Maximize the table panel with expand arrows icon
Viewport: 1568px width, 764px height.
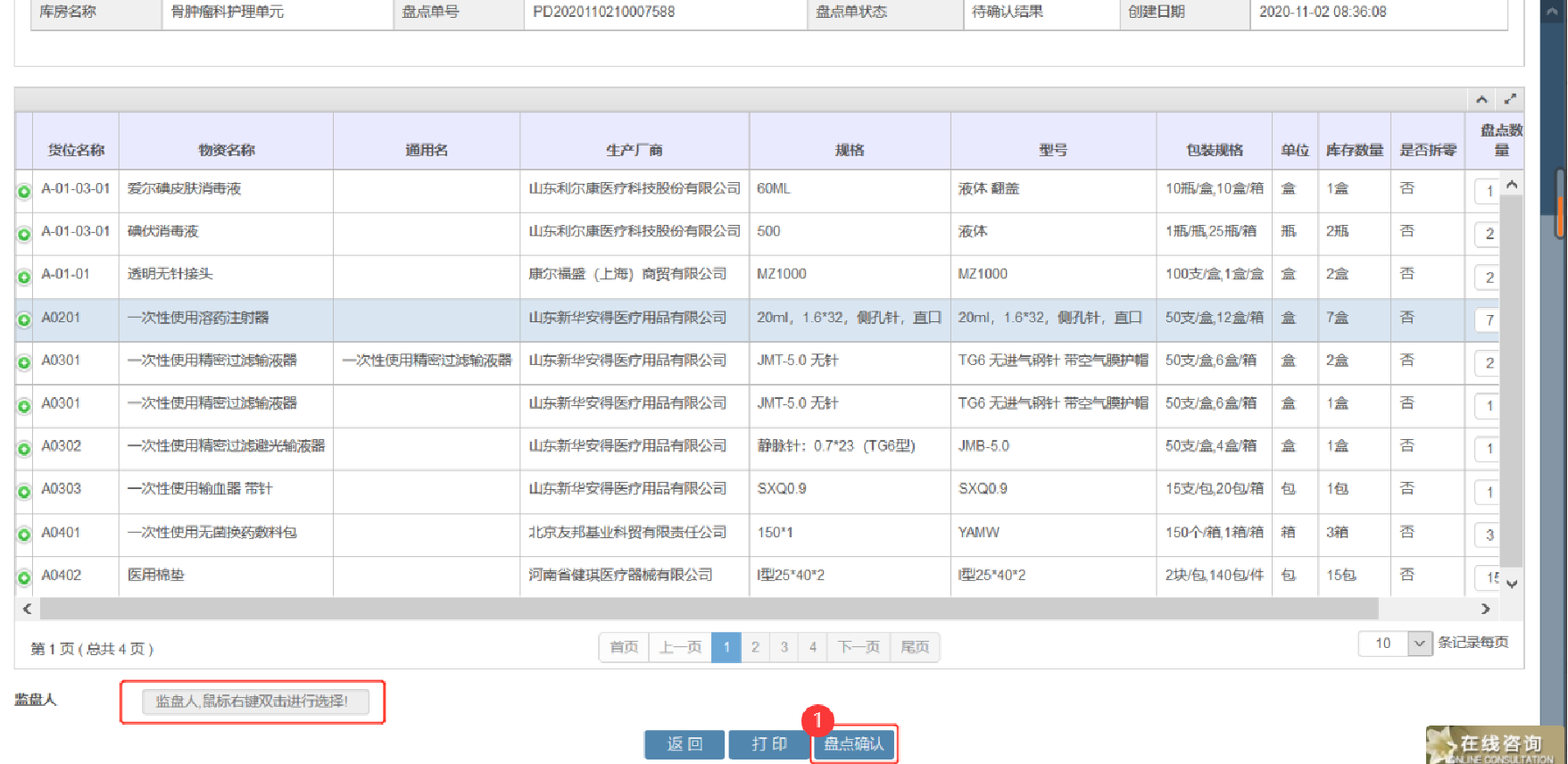(x=1510, y=99)
